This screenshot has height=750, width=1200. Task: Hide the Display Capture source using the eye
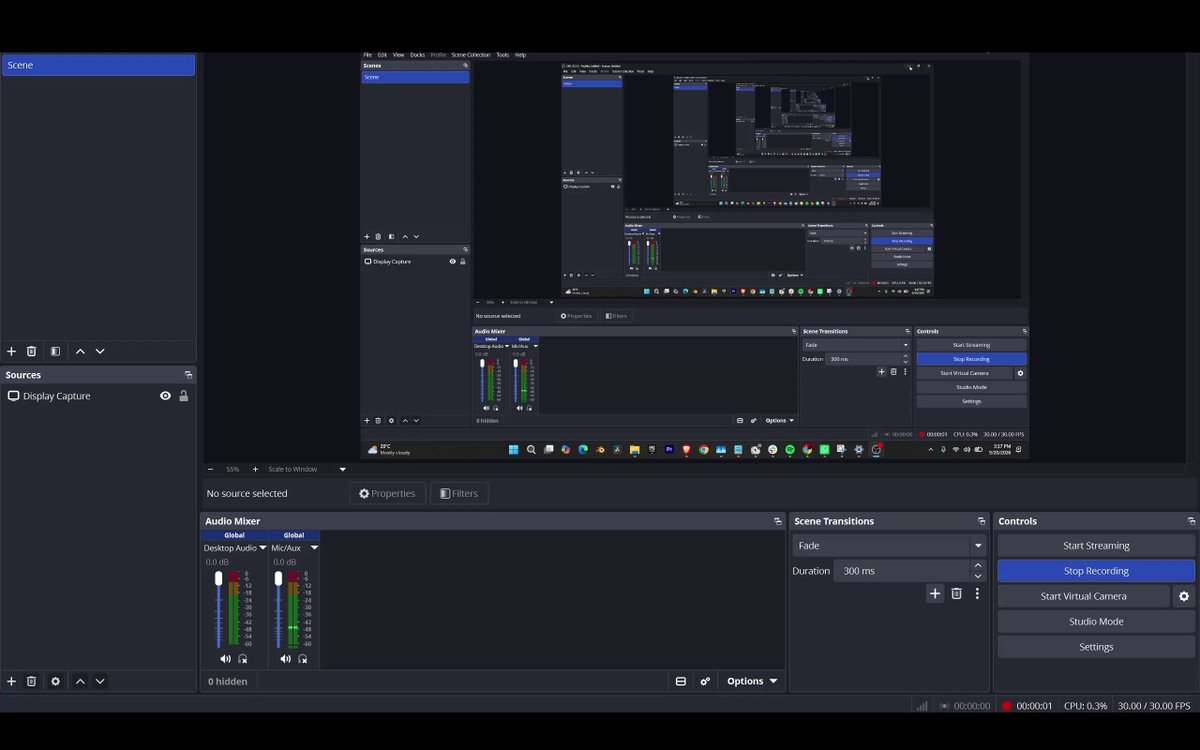166,396
